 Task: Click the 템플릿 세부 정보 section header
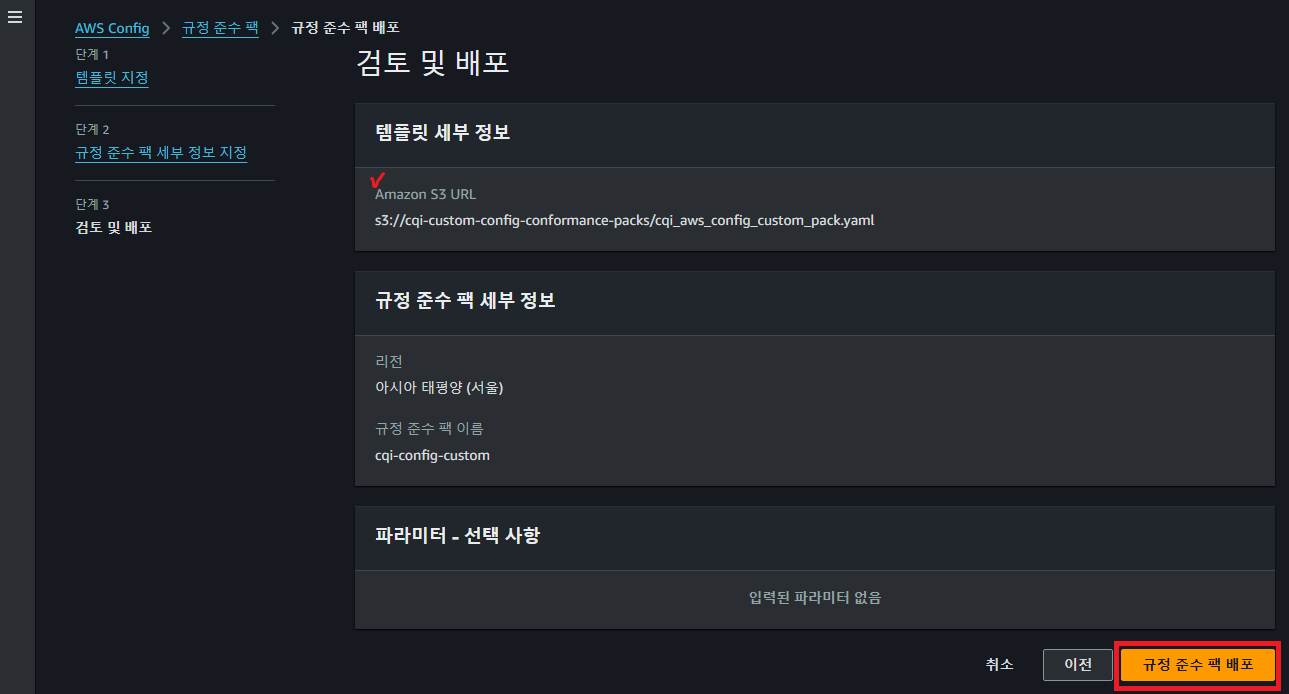(x=442, y=133)
